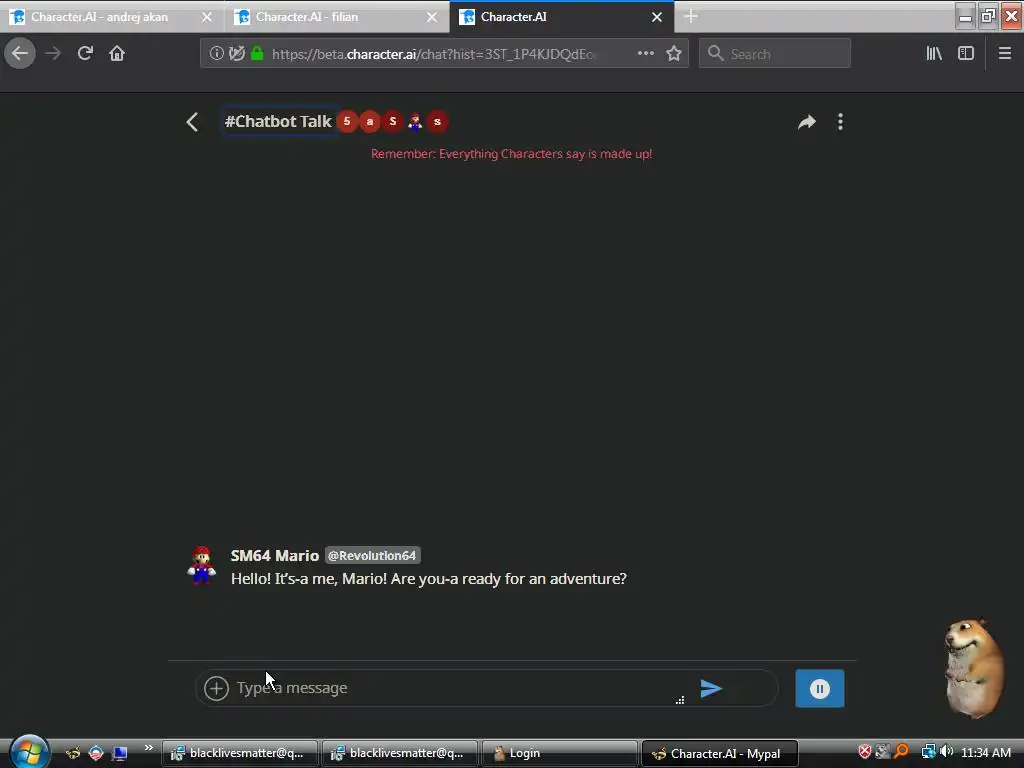Open the volume speaker tray icon
The height and width of the screenshot is (768, 1024).
coord(947,752)
